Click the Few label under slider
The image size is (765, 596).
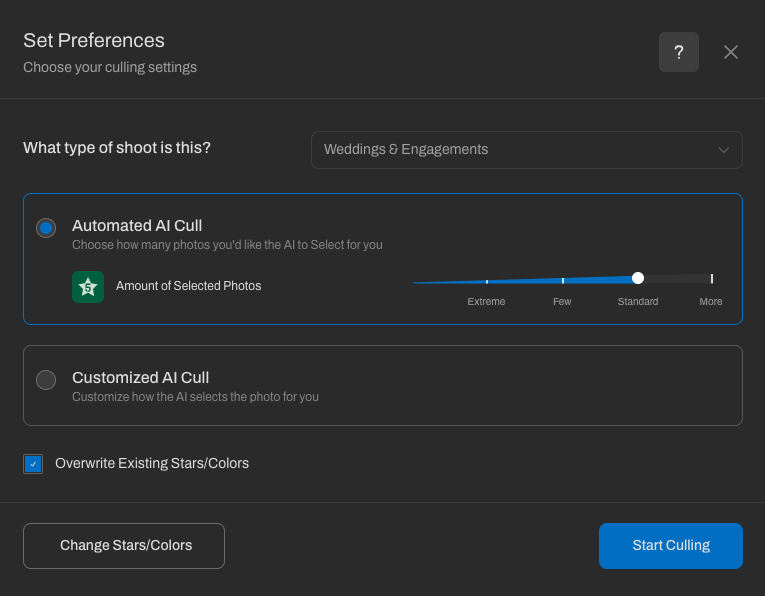pos(562,302)
